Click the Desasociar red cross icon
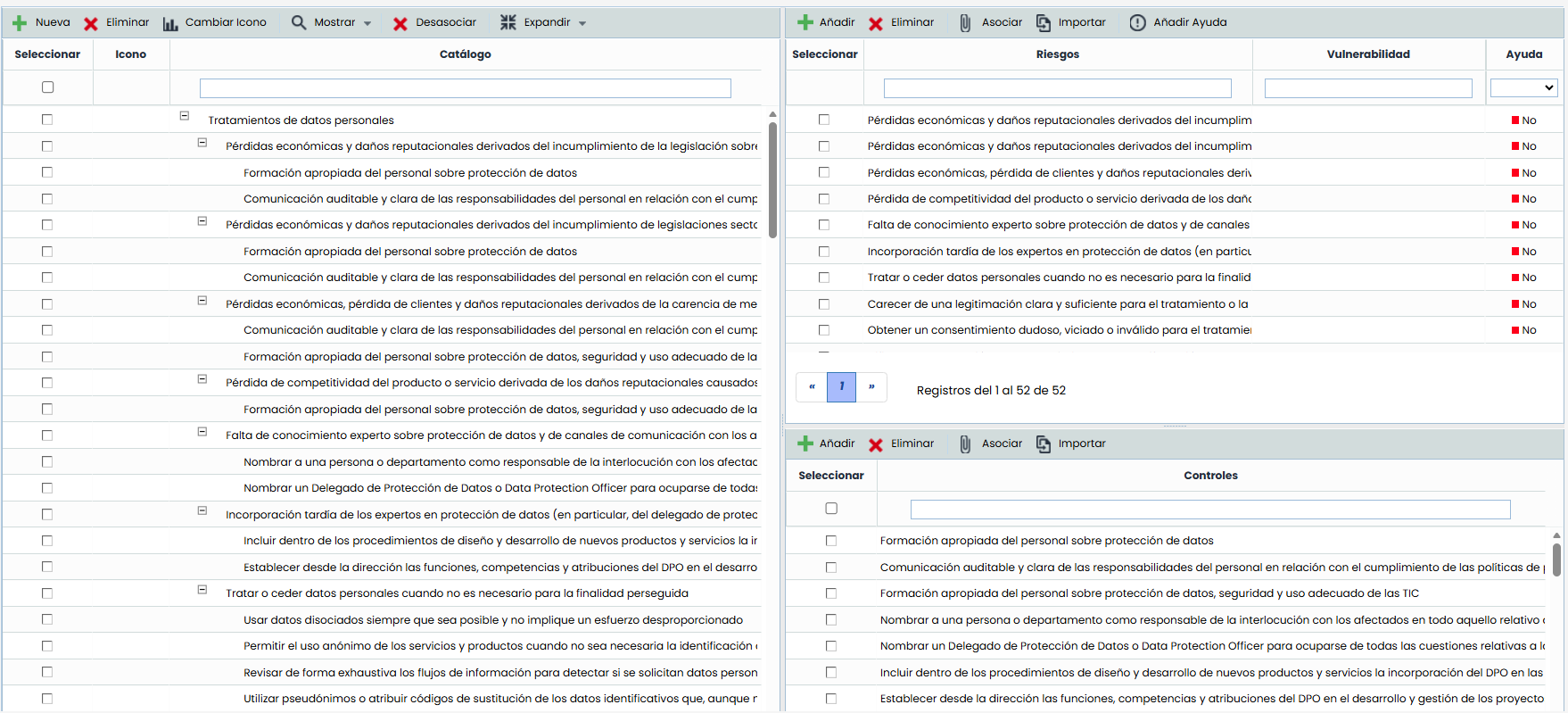Viewport: 1568px width, 713px height. coord(400,23)
